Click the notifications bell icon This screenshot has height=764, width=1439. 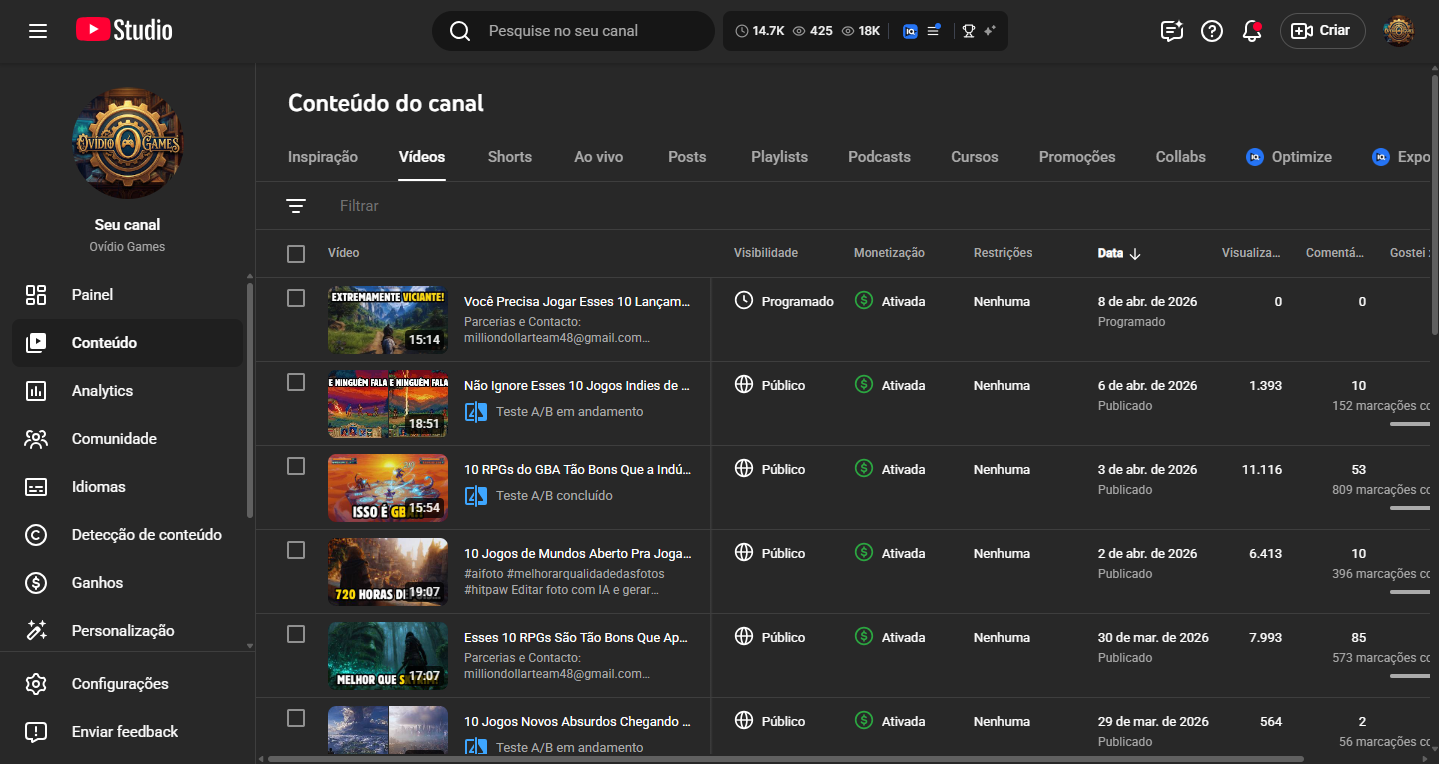point(1251,31)
